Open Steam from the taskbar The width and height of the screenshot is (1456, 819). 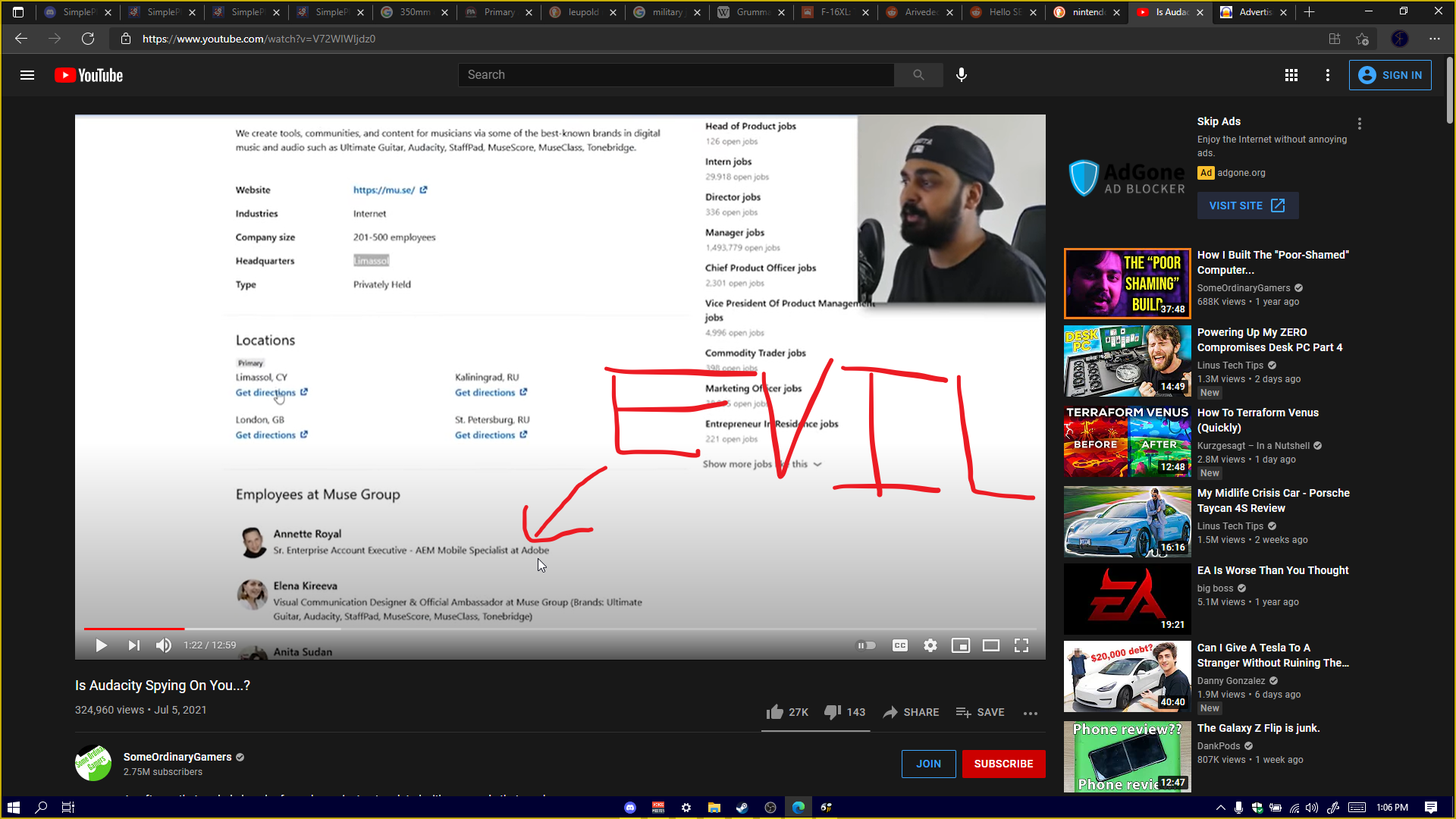click(x=742, y=808)
